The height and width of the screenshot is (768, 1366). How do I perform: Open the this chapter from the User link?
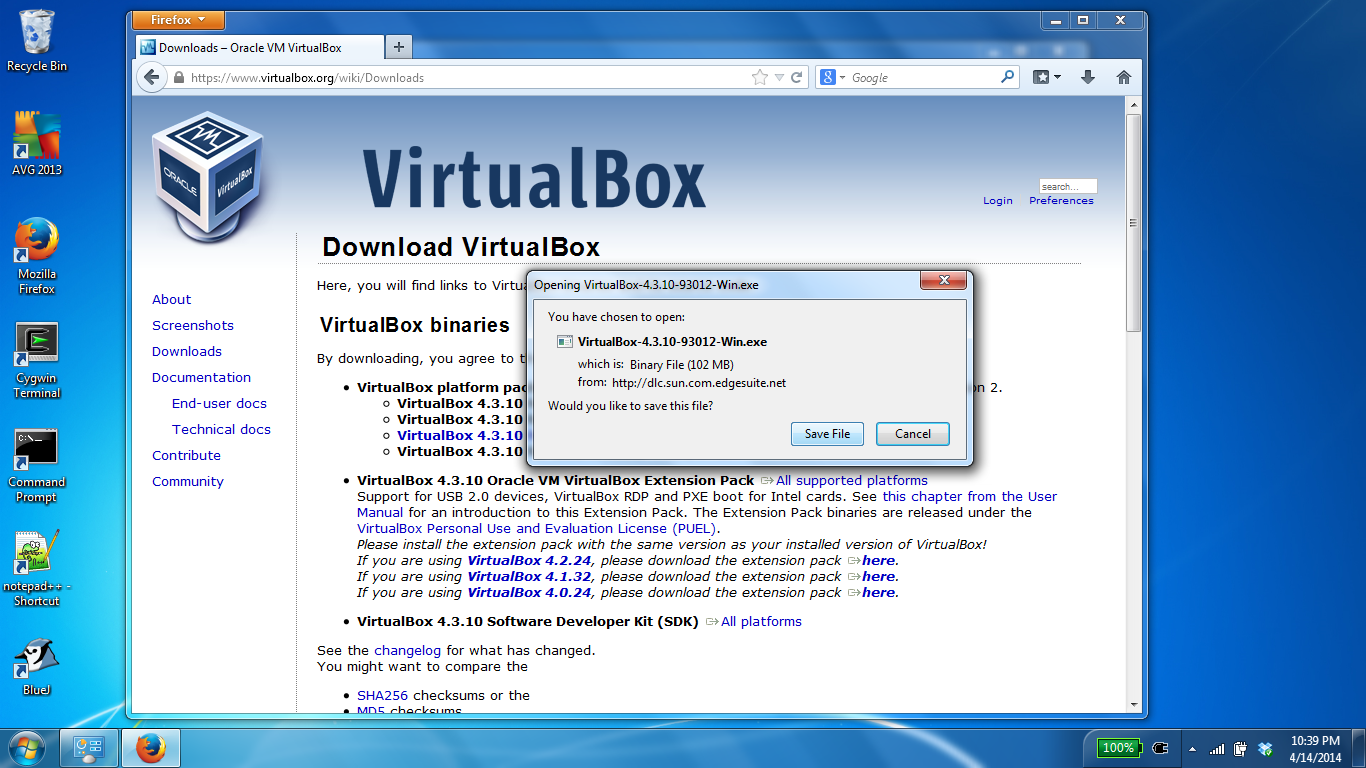pyautogui.click(x=970, y=496)
